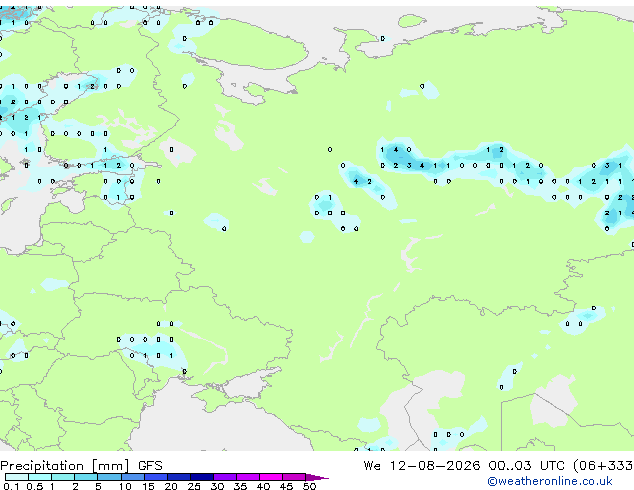The height and width of the screenshot is (490, 634).
Task: Click the legend value label '50'
Action: point(309,486)
